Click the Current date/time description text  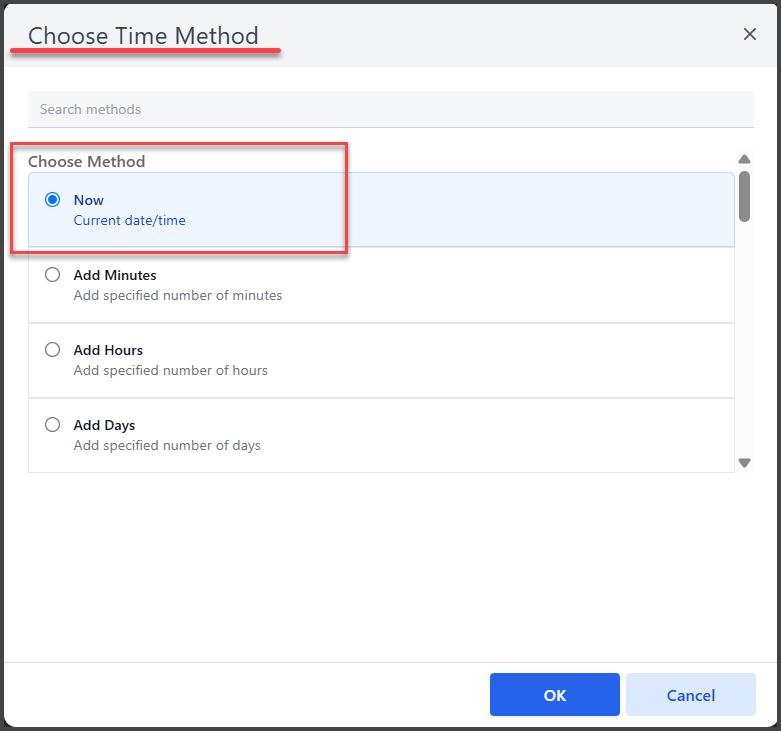pos(130,221)
